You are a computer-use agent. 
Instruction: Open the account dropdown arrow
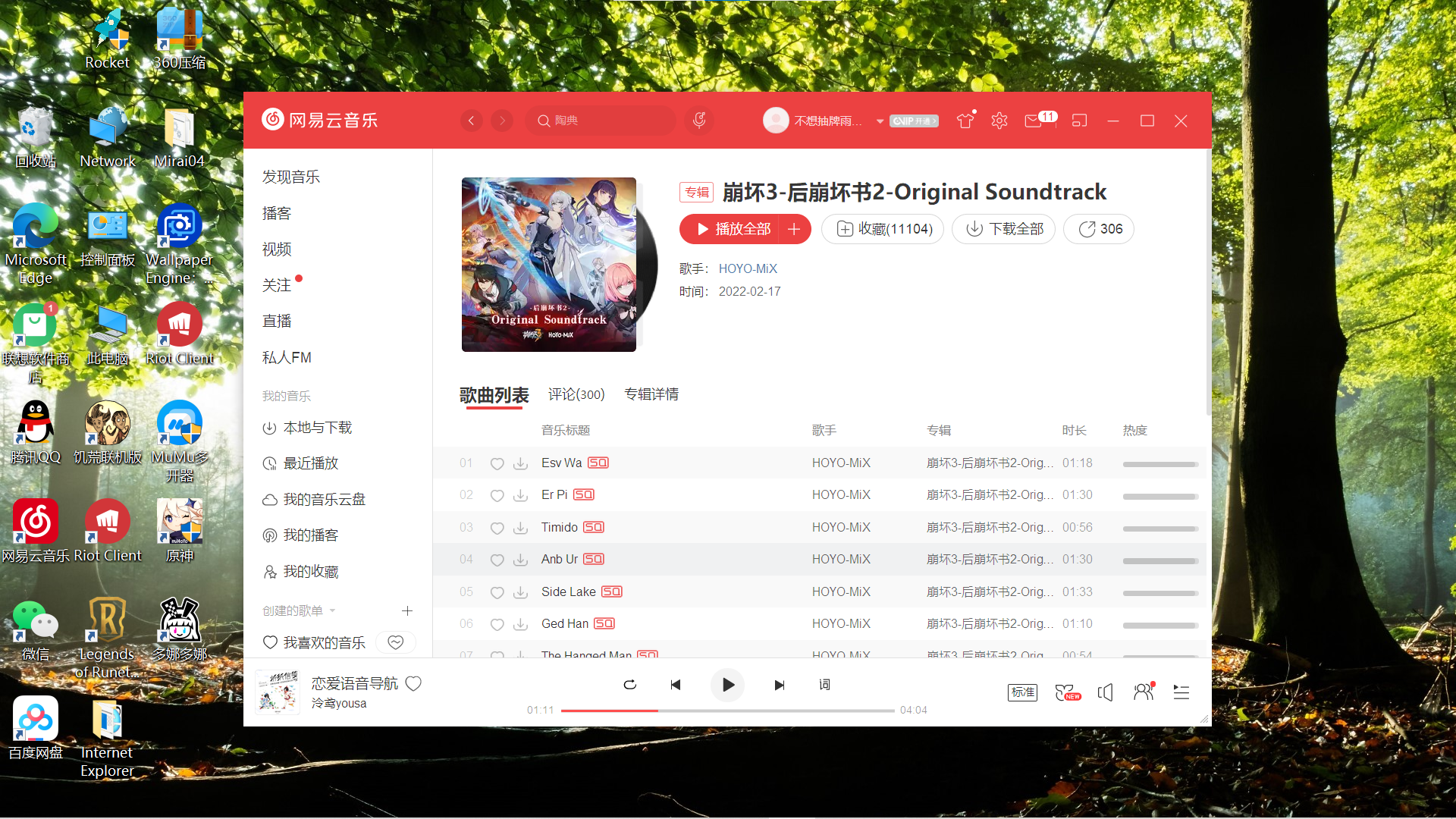click(x=880, y=121)
